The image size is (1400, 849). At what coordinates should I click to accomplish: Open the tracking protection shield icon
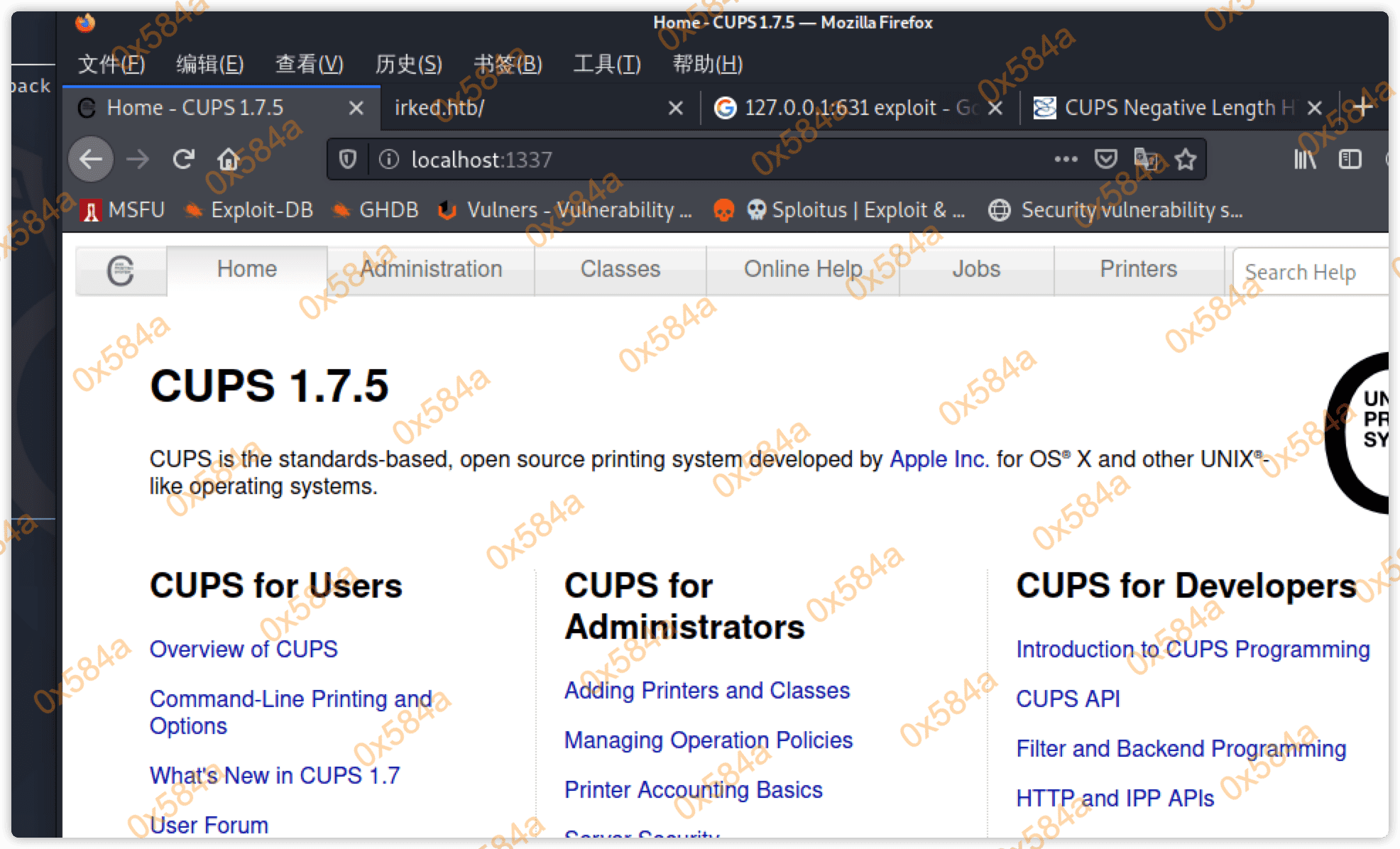[x=347, y=159]
